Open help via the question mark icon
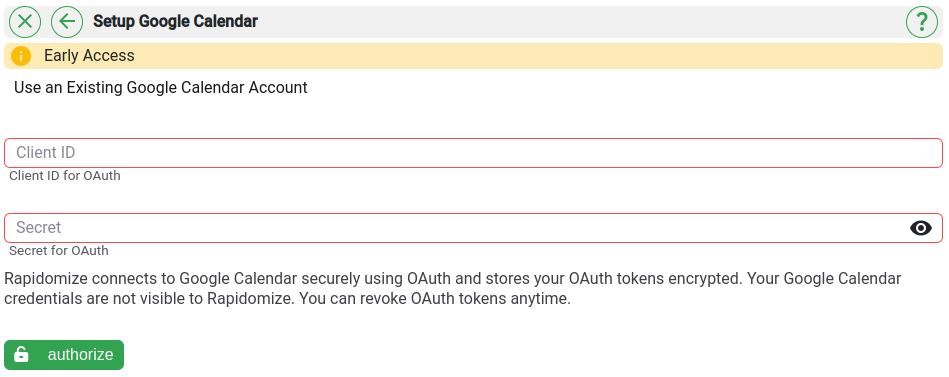 tap(921, 22)
